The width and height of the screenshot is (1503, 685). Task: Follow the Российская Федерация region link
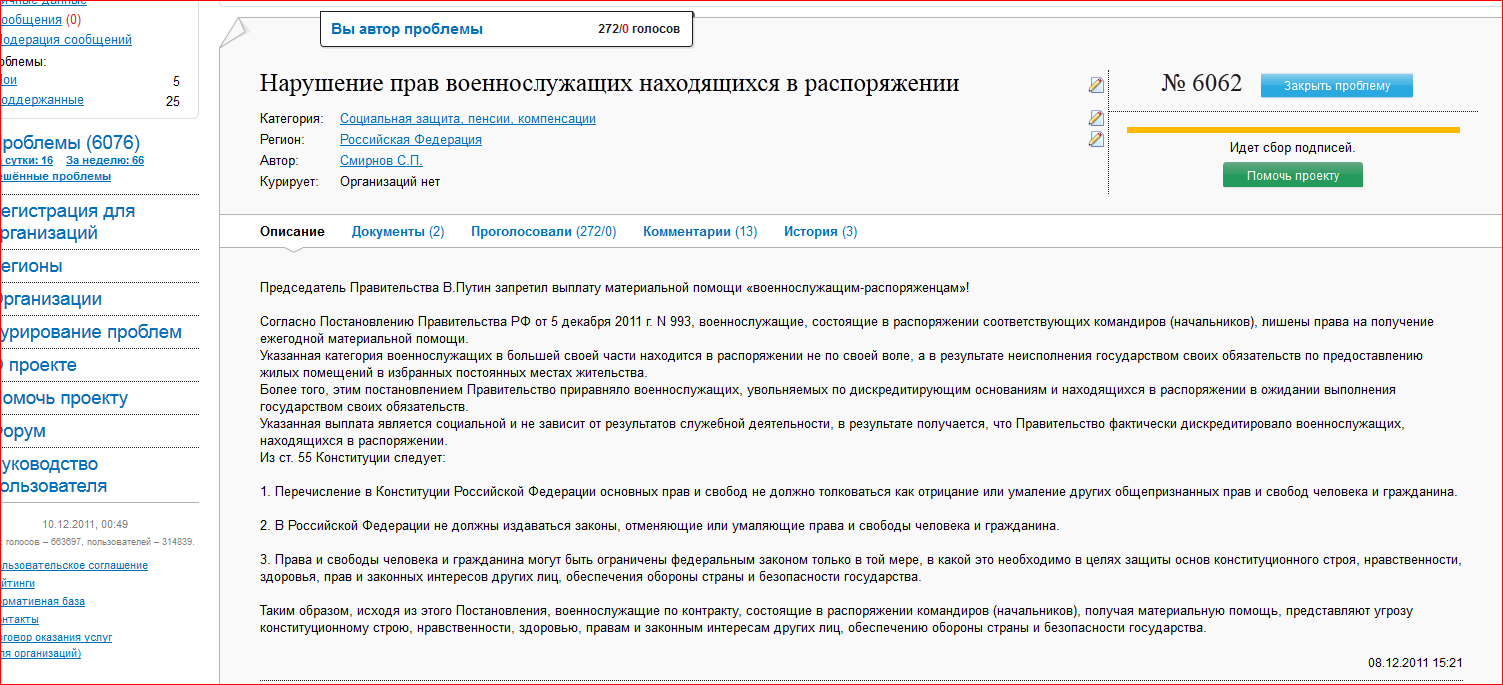pyautogui.click(x=410, y=140)
